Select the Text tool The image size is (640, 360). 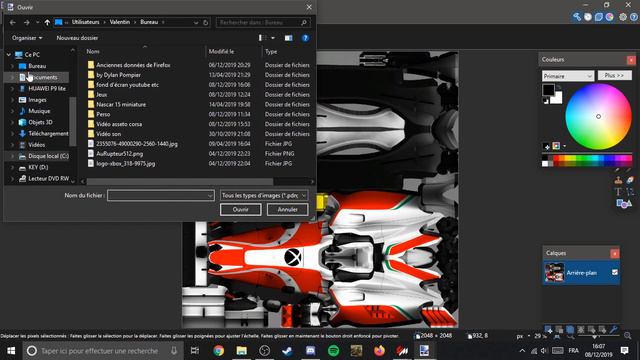618,191
